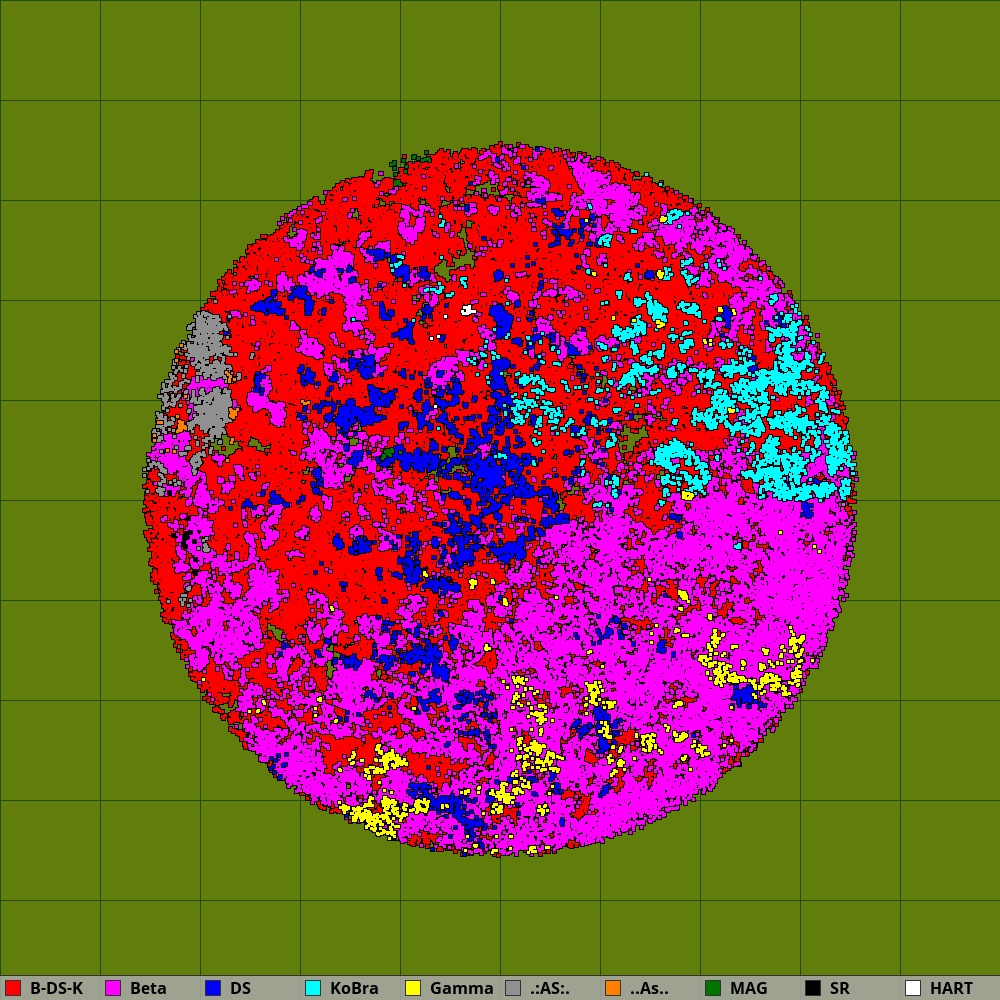Select the Gamma legend label
Screen dimensions: 1000x1000
(462, 989)
